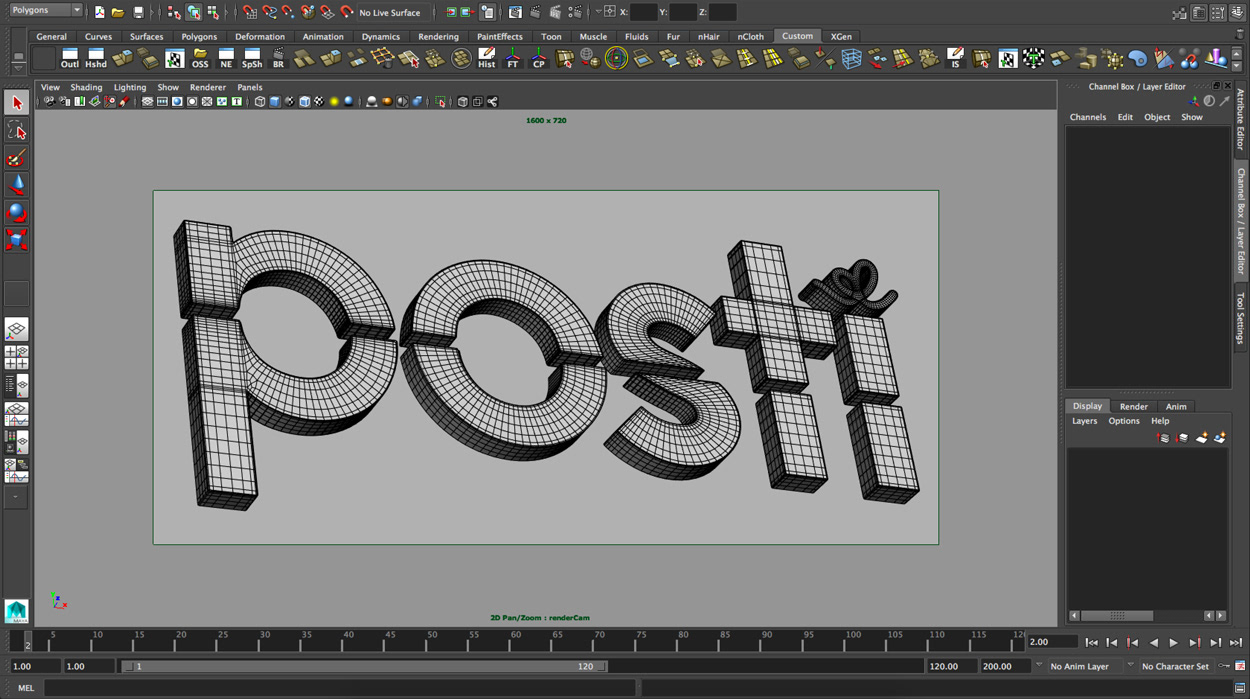Open the animation preferences icon beside the key
The width and height of the screenshot is (1250, 699).
pos(1240,666)
